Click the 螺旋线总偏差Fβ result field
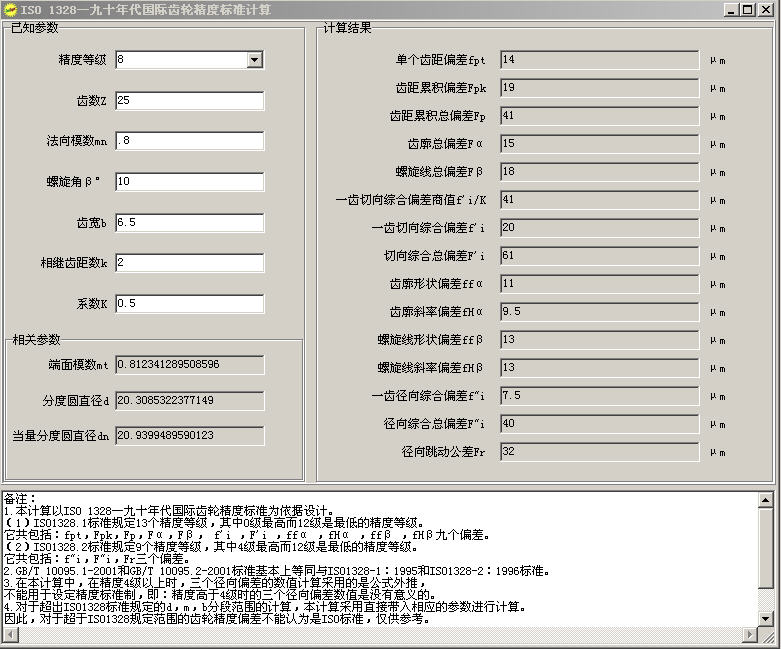 pyautogui.click(x=600, y=172)
